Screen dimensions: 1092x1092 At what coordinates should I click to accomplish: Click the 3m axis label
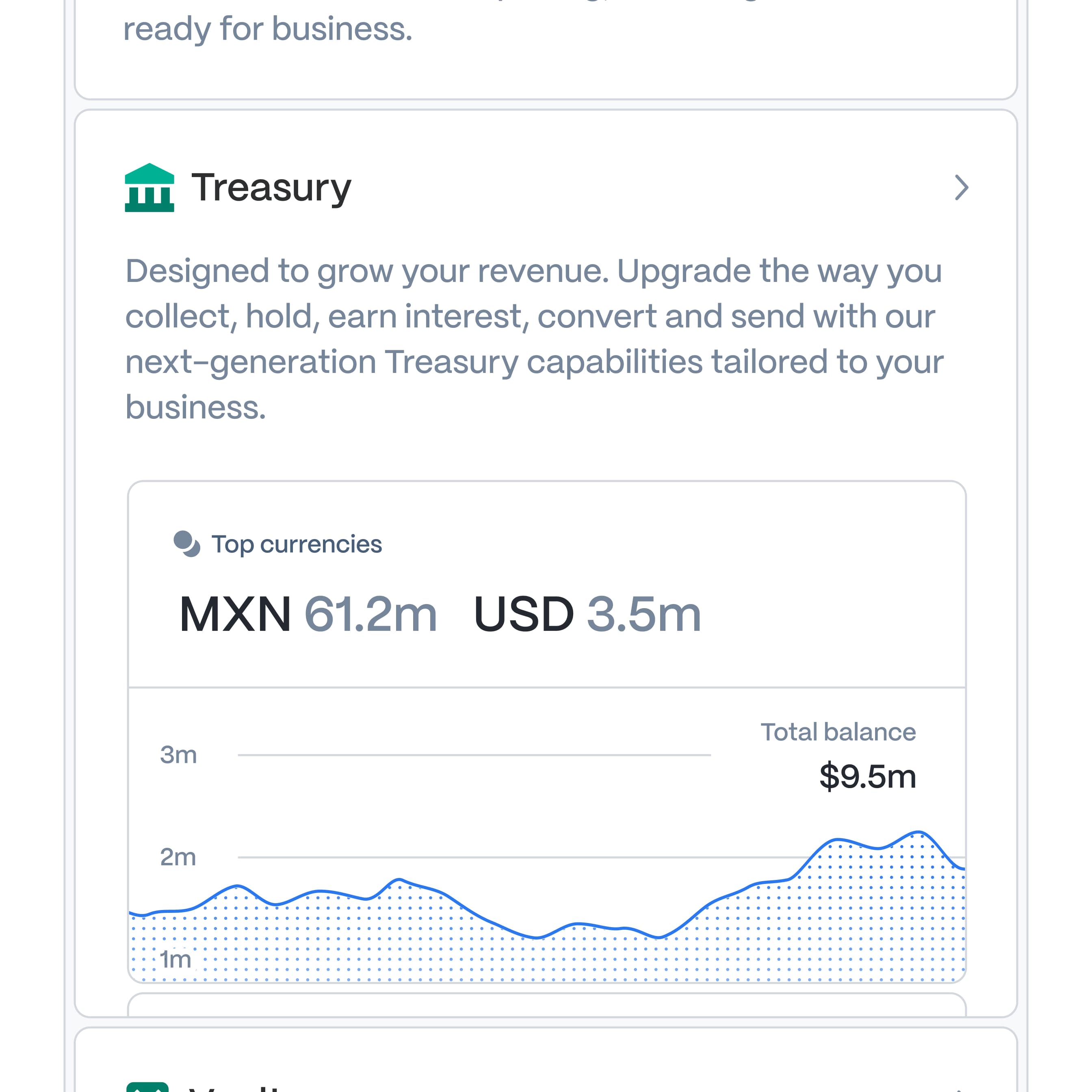[179, 755]
